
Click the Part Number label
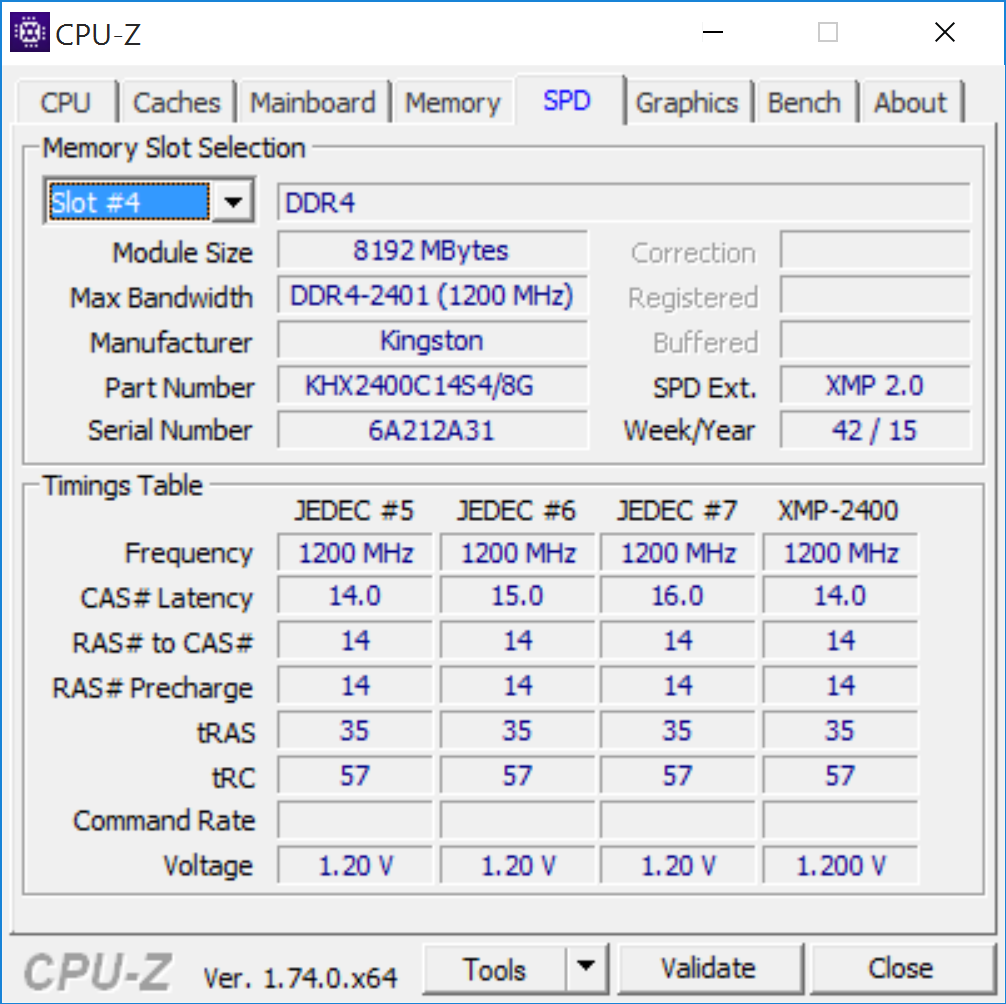(x=180, y=387)
